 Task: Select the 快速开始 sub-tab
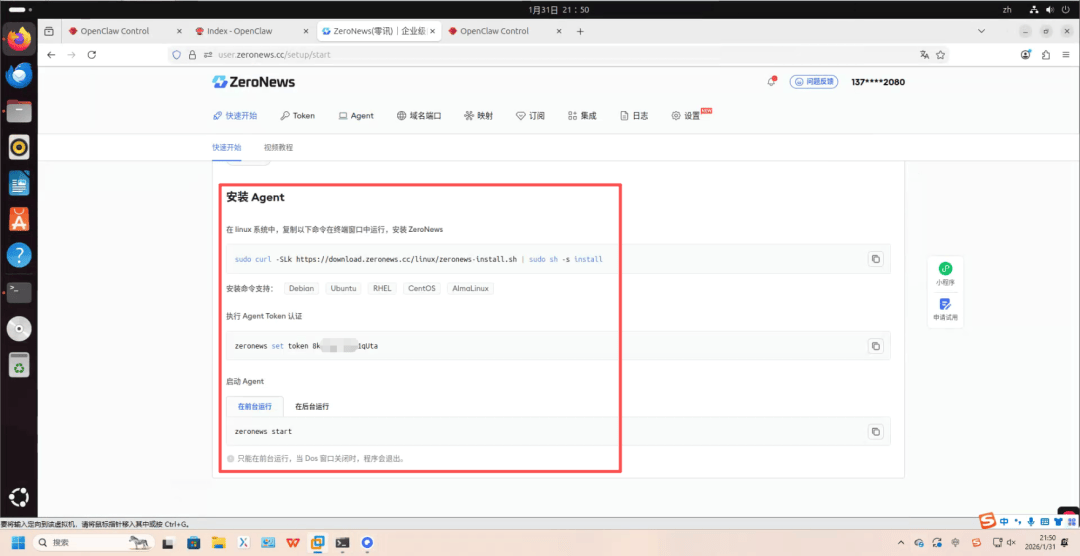click(x=227, y=147)
